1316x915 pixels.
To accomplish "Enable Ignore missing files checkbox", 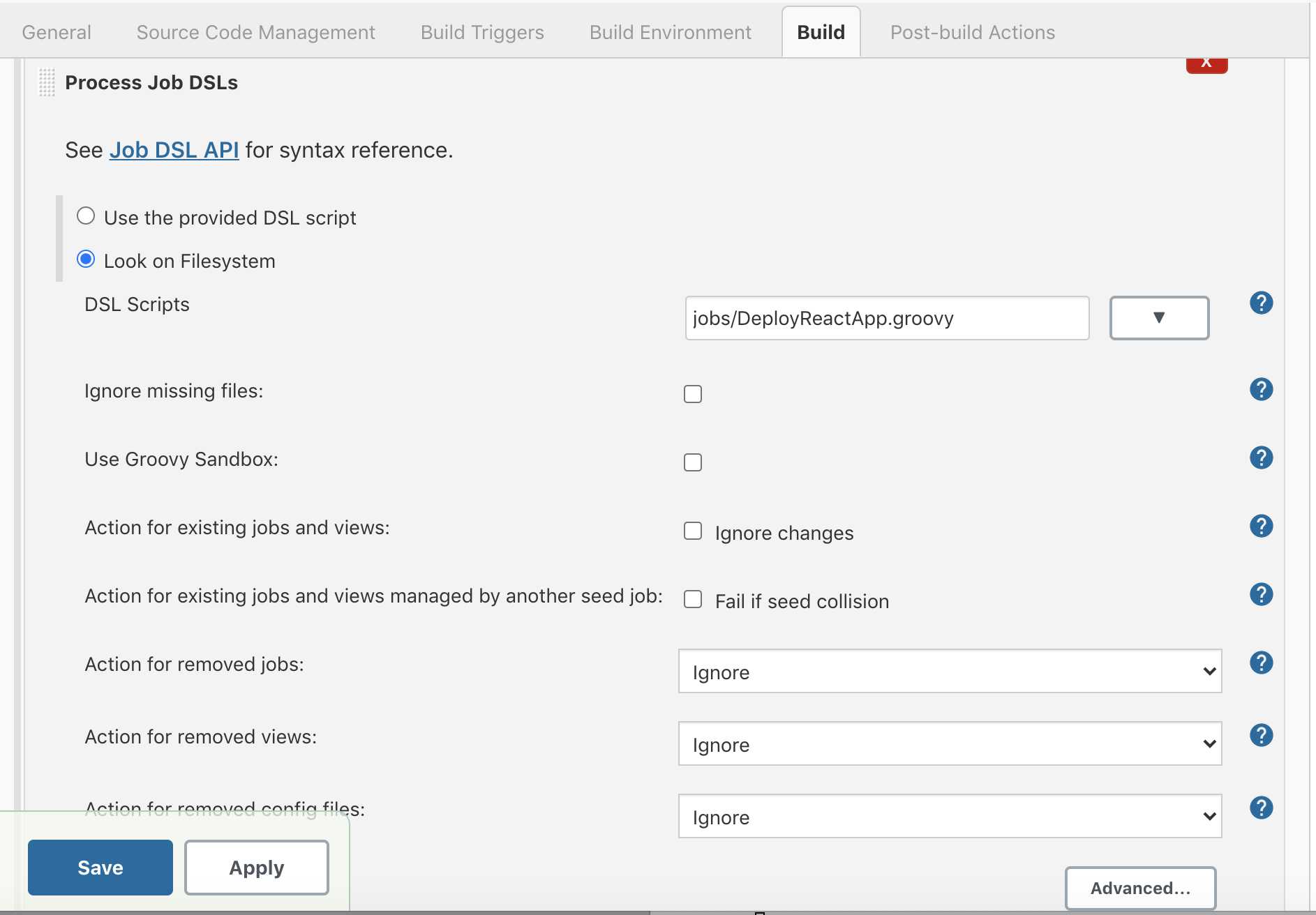I will [x=693, y=394].
